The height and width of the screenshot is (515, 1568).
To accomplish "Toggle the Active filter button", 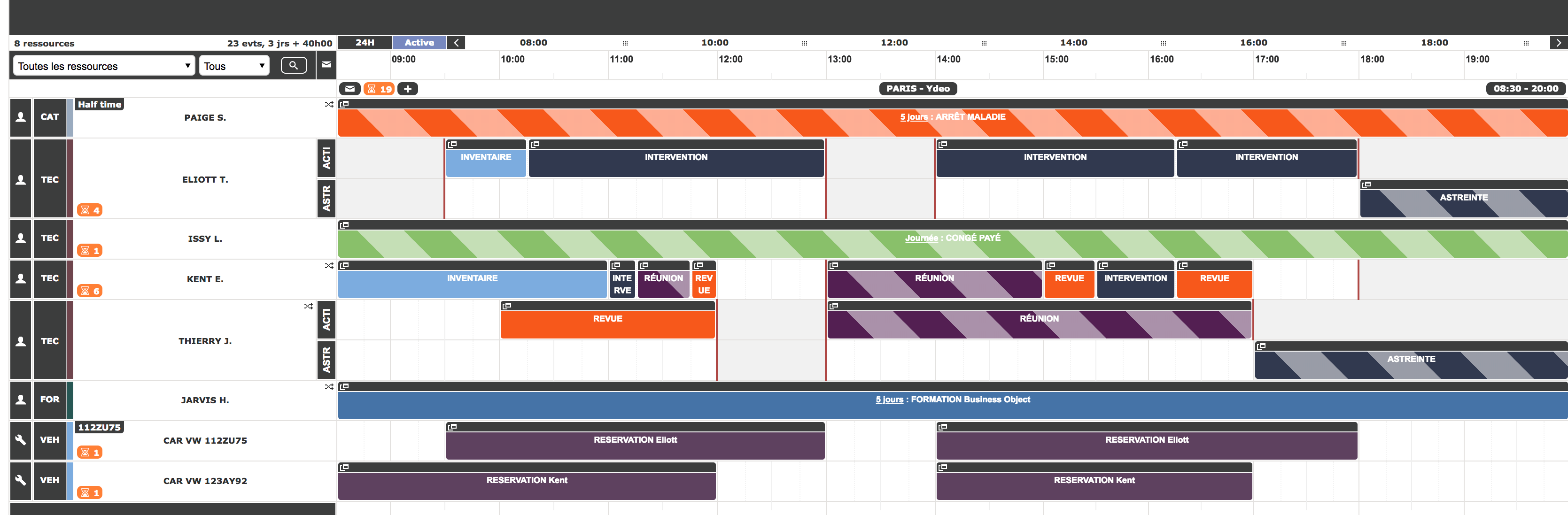I will pyautogui.click(x=419, y=42).
